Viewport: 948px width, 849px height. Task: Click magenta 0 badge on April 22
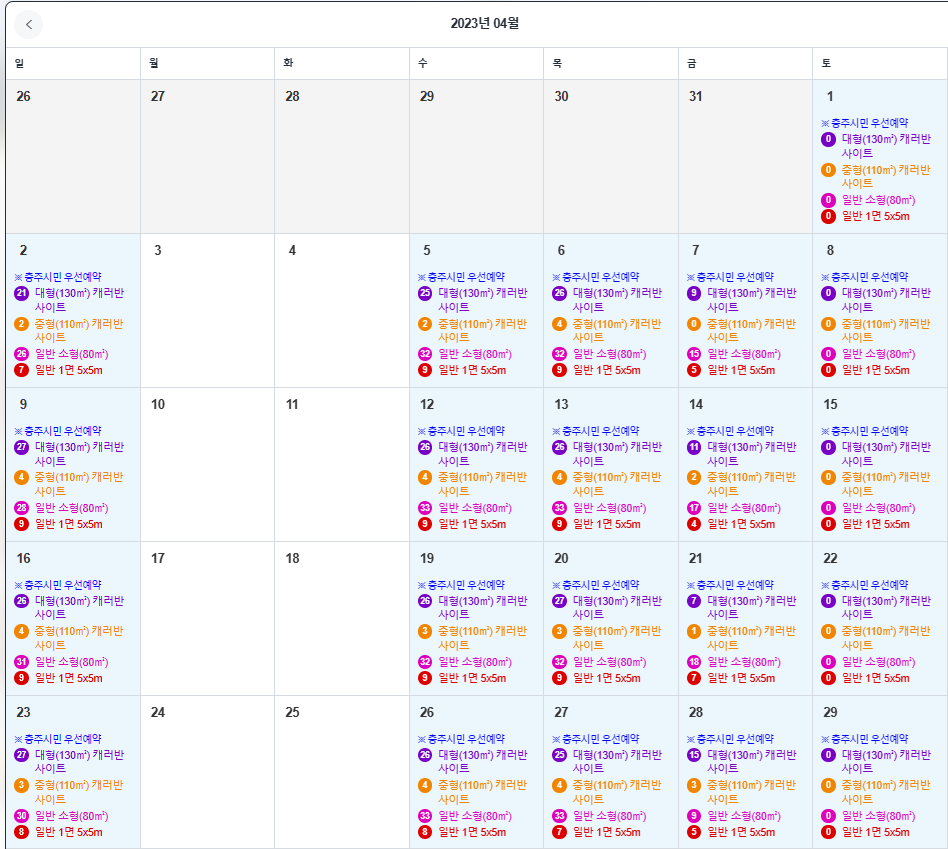click(x=828, y=662)
